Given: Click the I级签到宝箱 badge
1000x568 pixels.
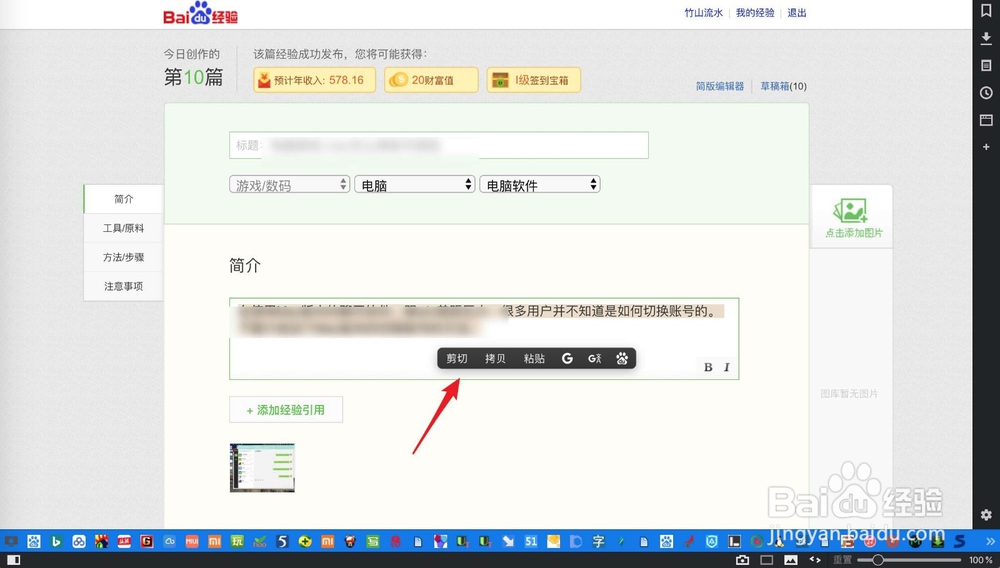Looking at the screenshot, I should [534, 80].
